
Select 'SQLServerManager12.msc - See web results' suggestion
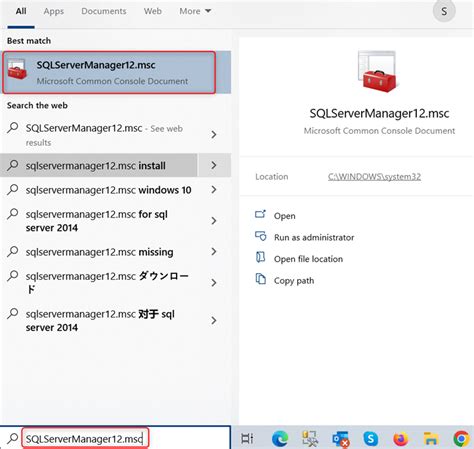99,135
